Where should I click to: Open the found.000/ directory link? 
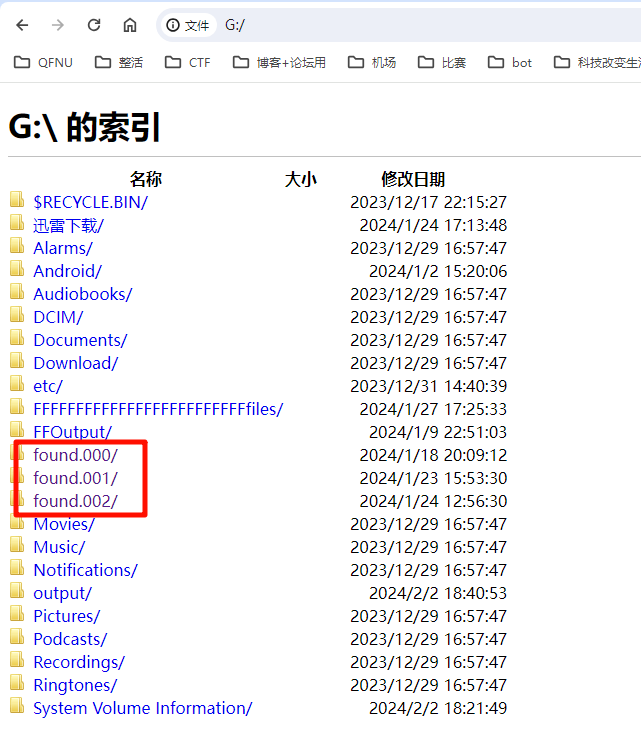point(75,455)
